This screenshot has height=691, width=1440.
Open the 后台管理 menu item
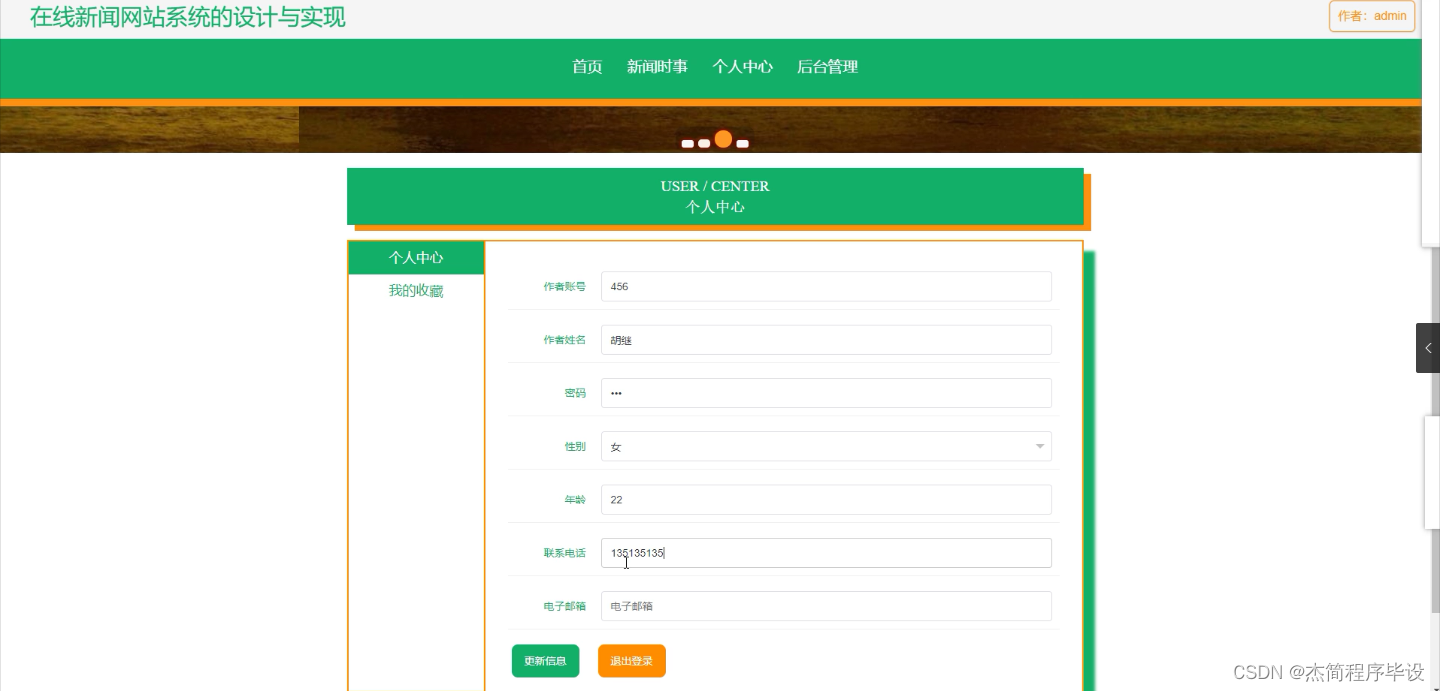point(827,67)
